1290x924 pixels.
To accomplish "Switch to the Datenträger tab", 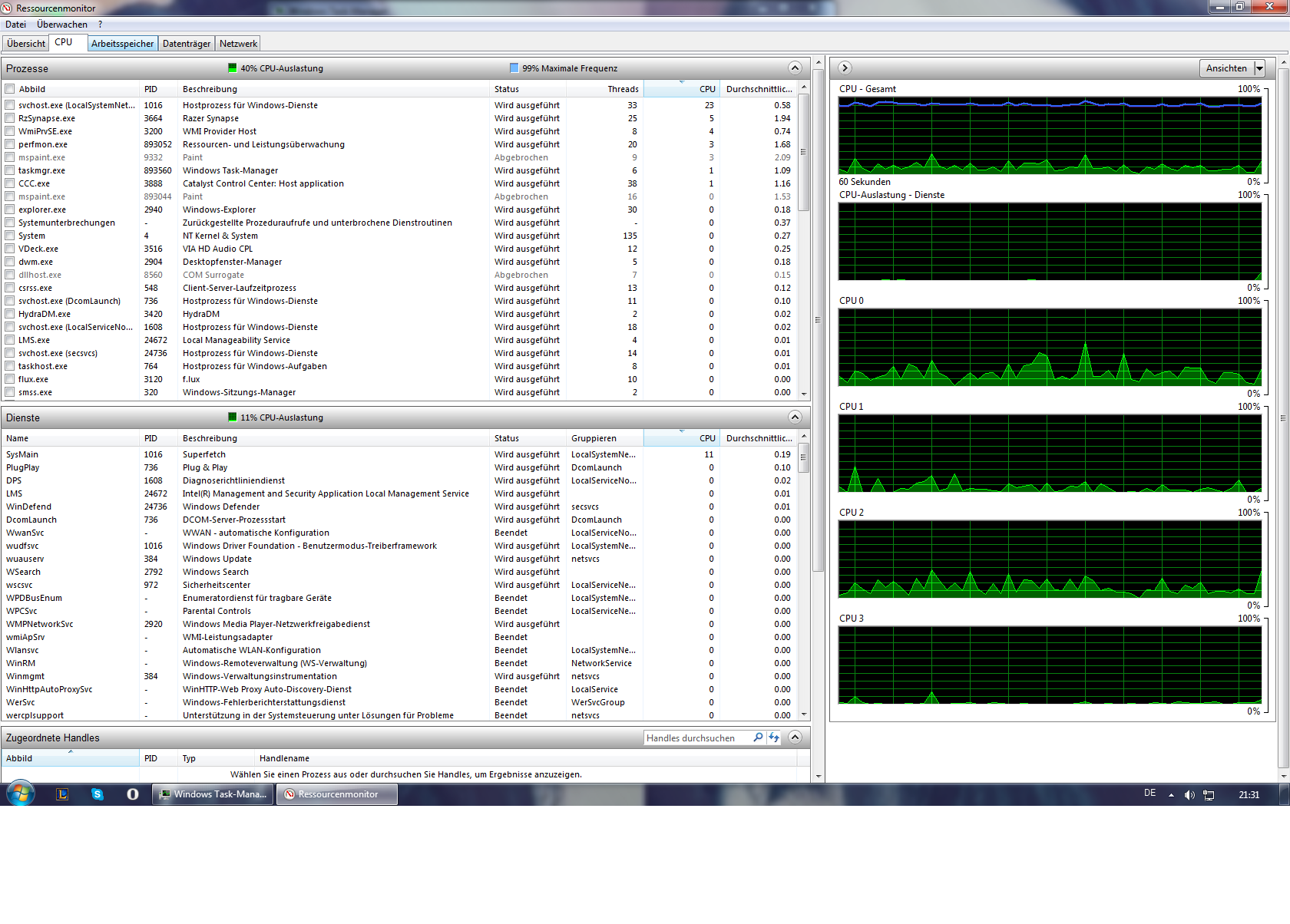I will pyautogui.click(x=187, y=44).
